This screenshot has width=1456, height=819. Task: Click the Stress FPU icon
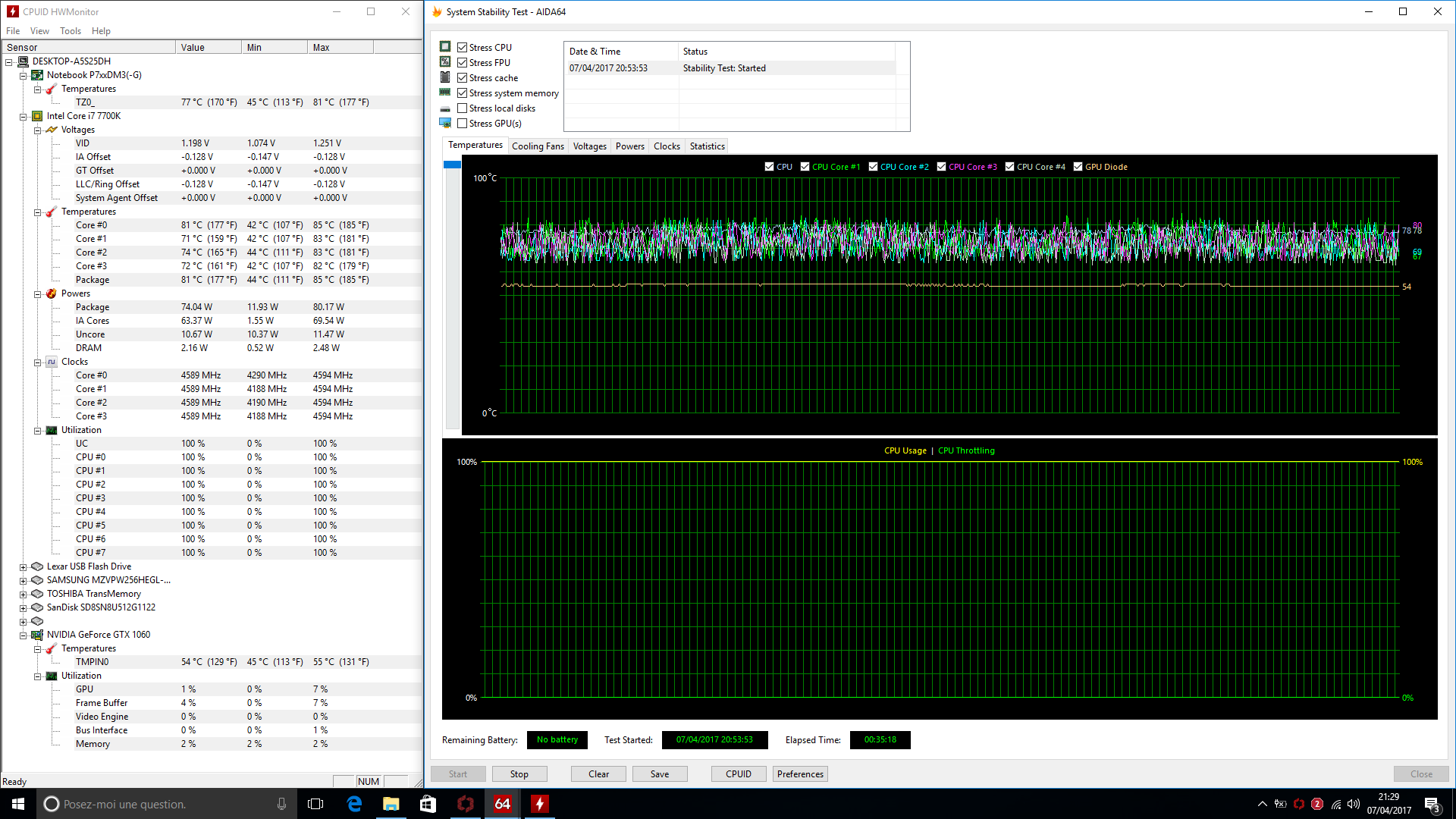(x=445, y=62)
